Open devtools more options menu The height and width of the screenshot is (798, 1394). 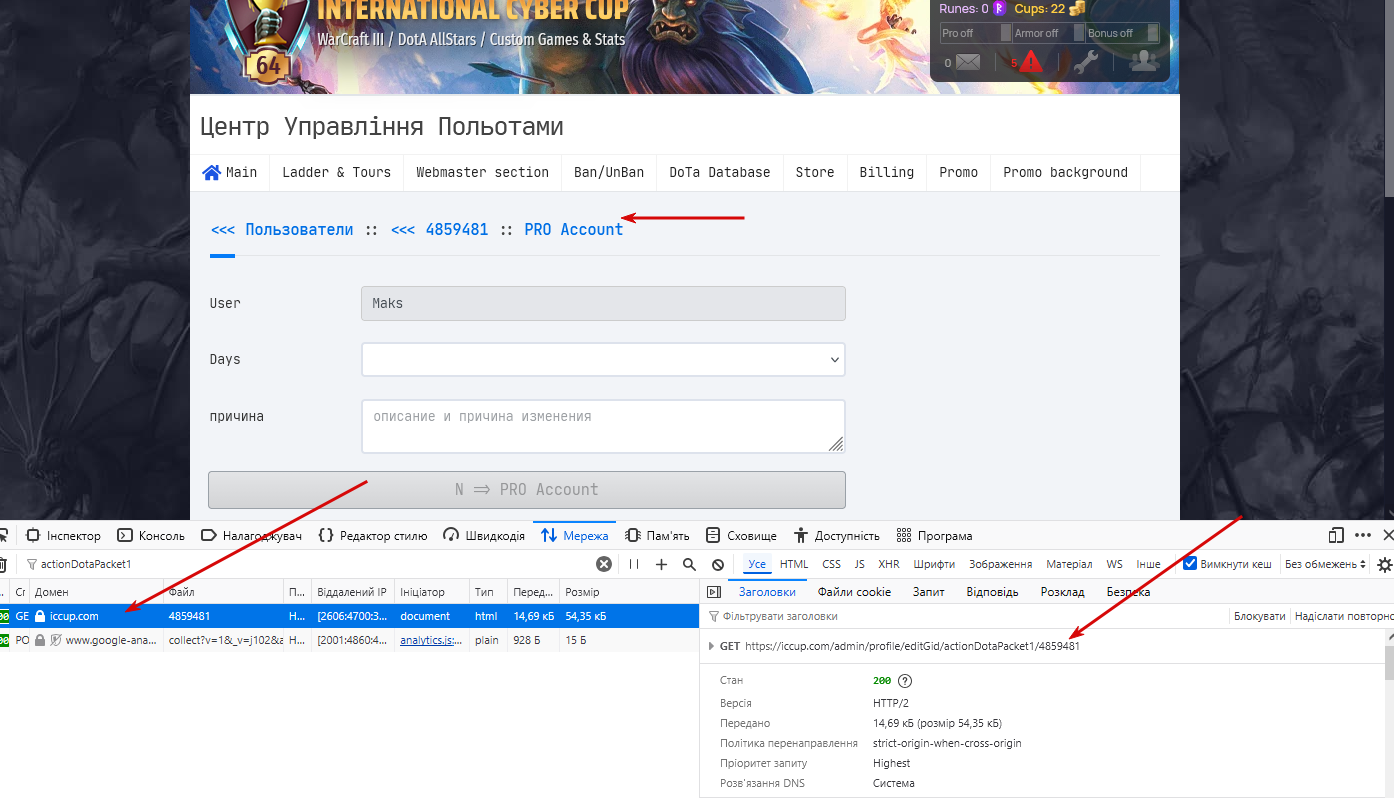click(1363, 535)
